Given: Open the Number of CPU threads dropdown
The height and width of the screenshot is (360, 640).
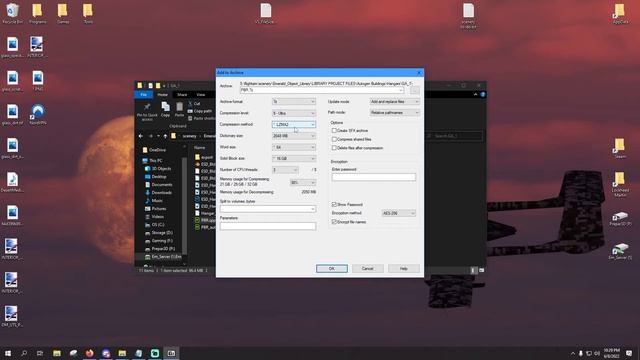Looking at the screenshot, I should tap(285, 170).
